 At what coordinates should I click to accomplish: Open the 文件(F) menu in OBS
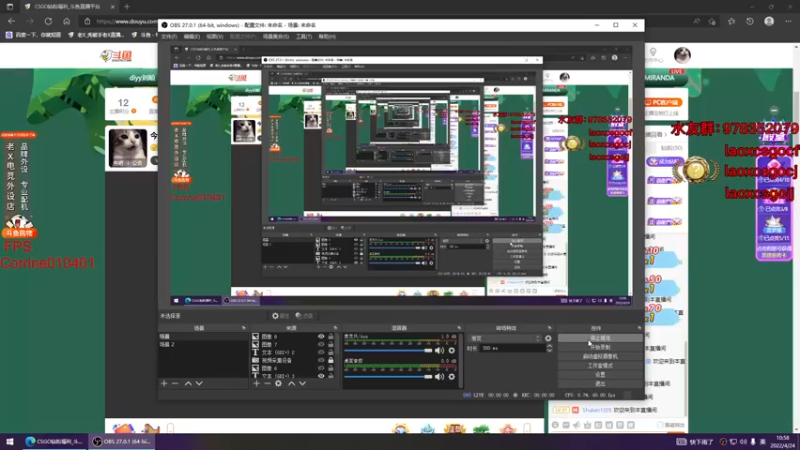click(x=168, y=37)
